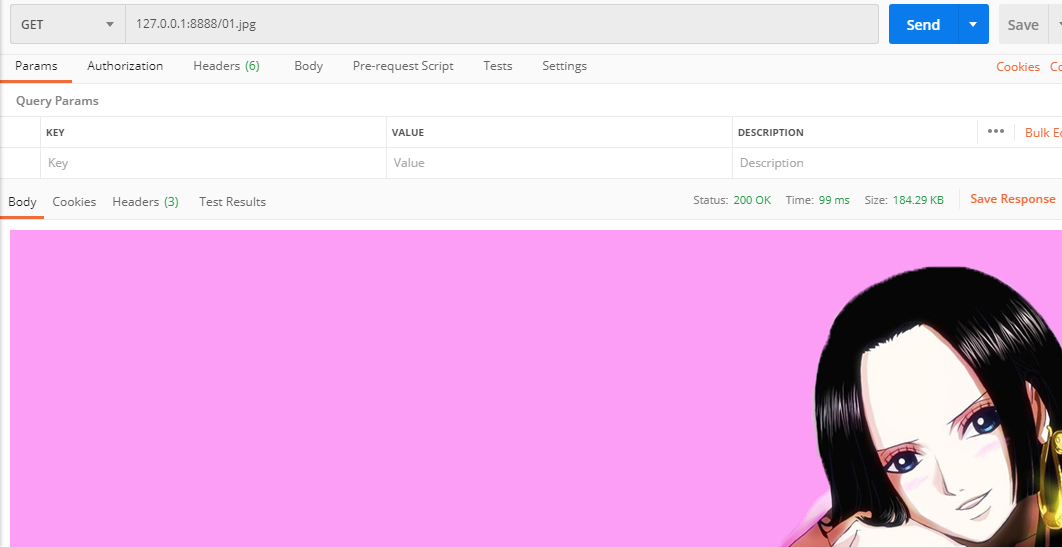The height and width of the screenshot is (548, 1062).
Task: Open the Settings tab
Action: [x=564, y=66]
